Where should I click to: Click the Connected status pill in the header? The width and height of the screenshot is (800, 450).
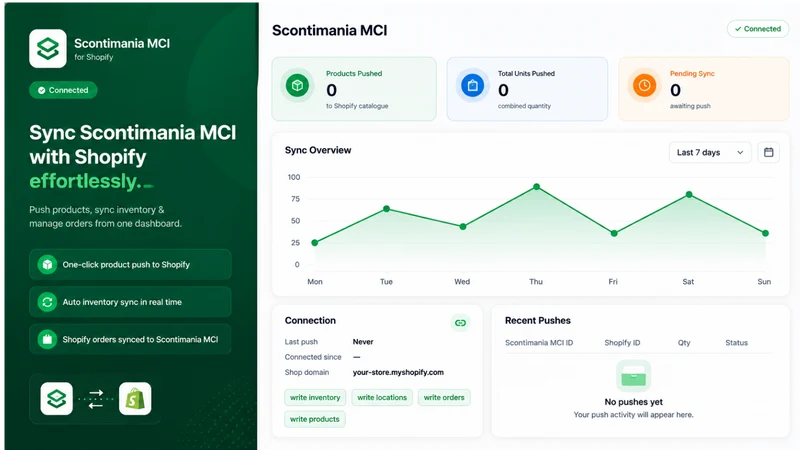758,29
